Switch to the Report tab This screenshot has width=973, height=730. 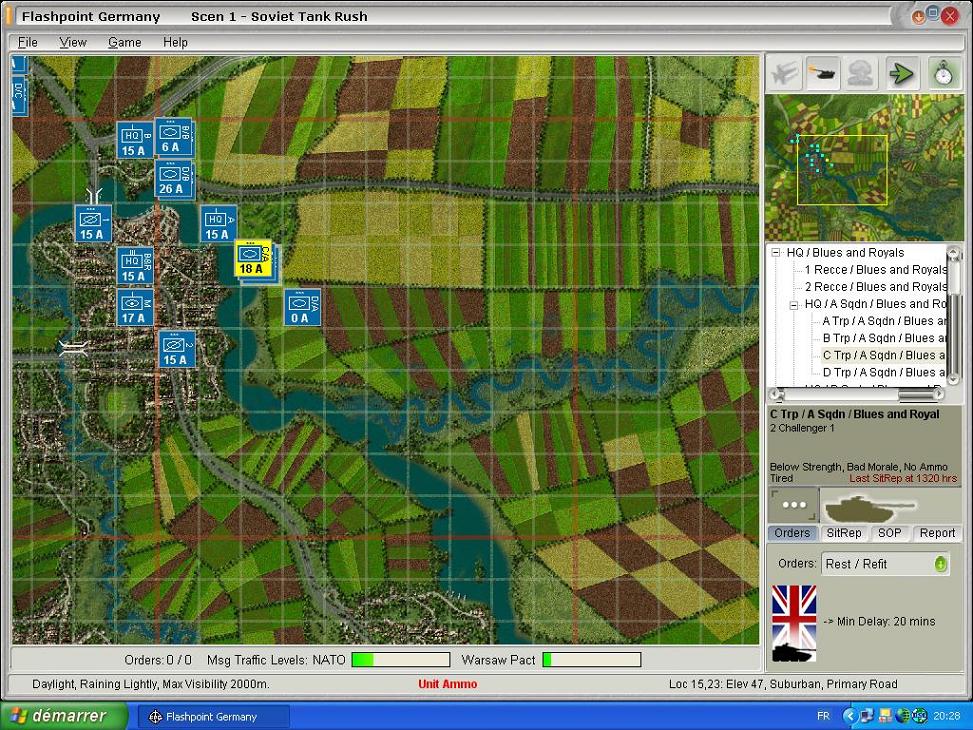click(937, 533)
